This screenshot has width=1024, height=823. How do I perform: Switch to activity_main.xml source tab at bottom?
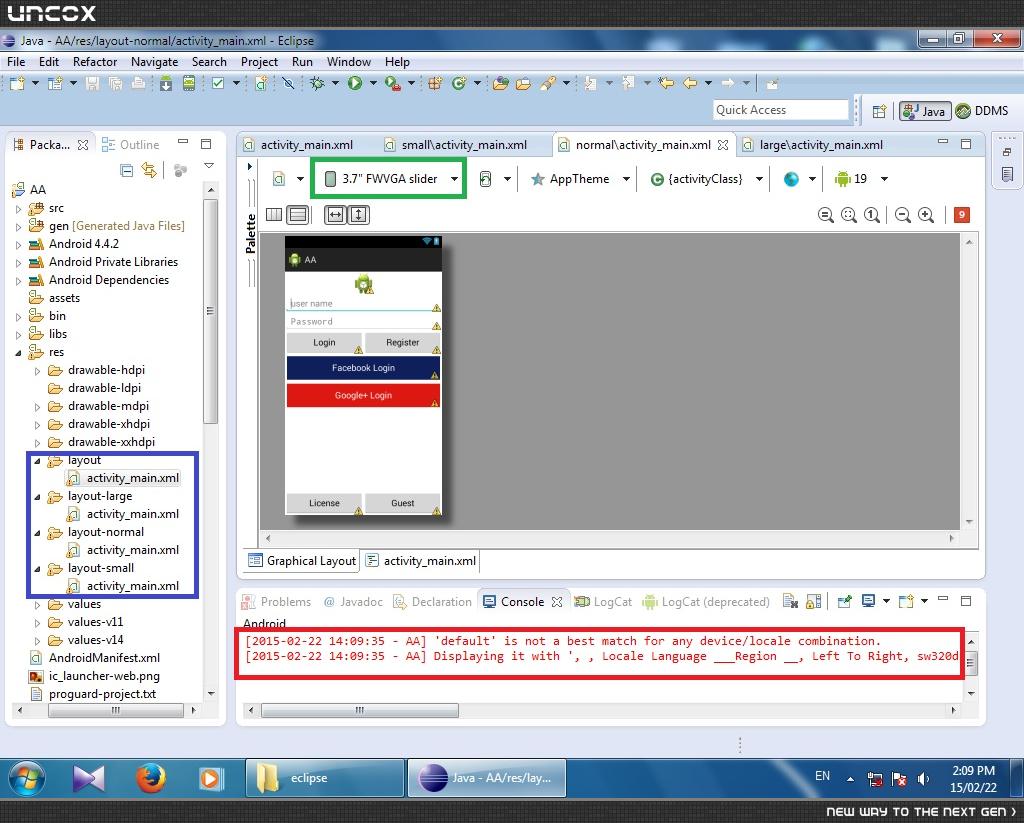click(421, 560)
